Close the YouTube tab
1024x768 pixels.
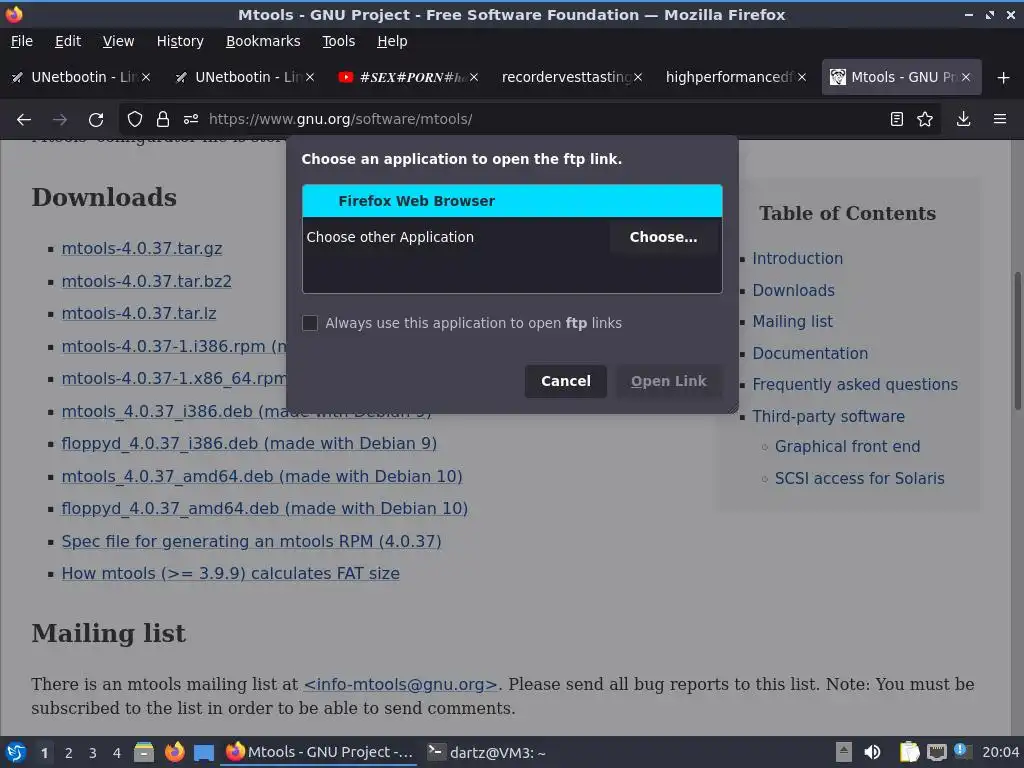474,77
